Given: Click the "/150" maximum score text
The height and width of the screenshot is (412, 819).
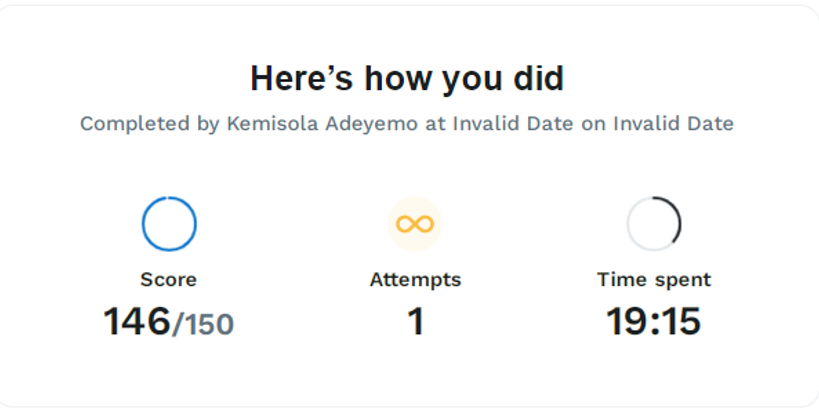Looking at the screenshot, I should click(203, 324).
